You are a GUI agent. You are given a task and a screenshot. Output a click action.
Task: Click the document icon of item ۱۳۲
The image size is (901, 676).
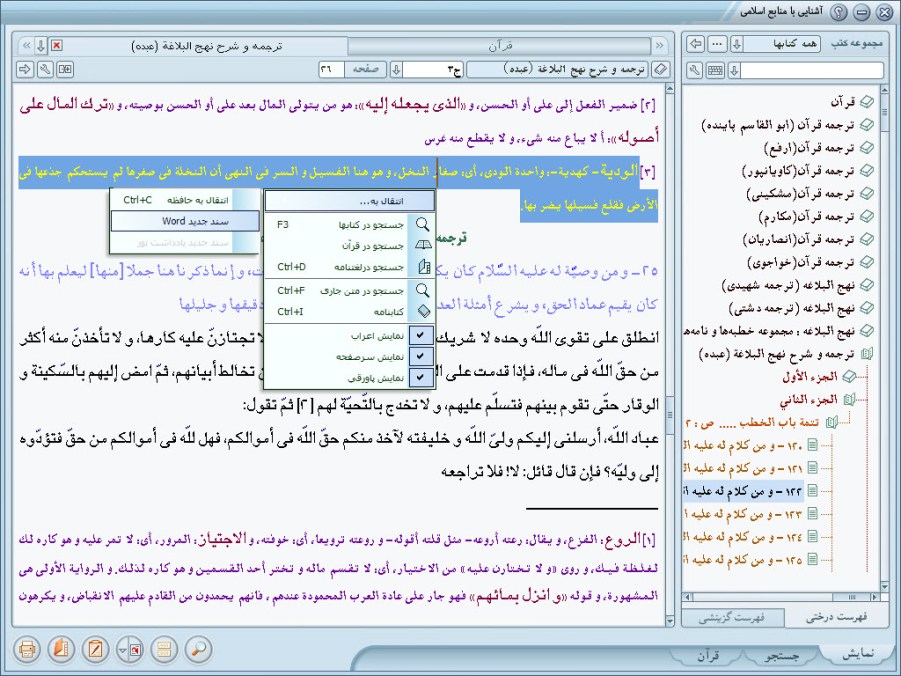(812, 490)
